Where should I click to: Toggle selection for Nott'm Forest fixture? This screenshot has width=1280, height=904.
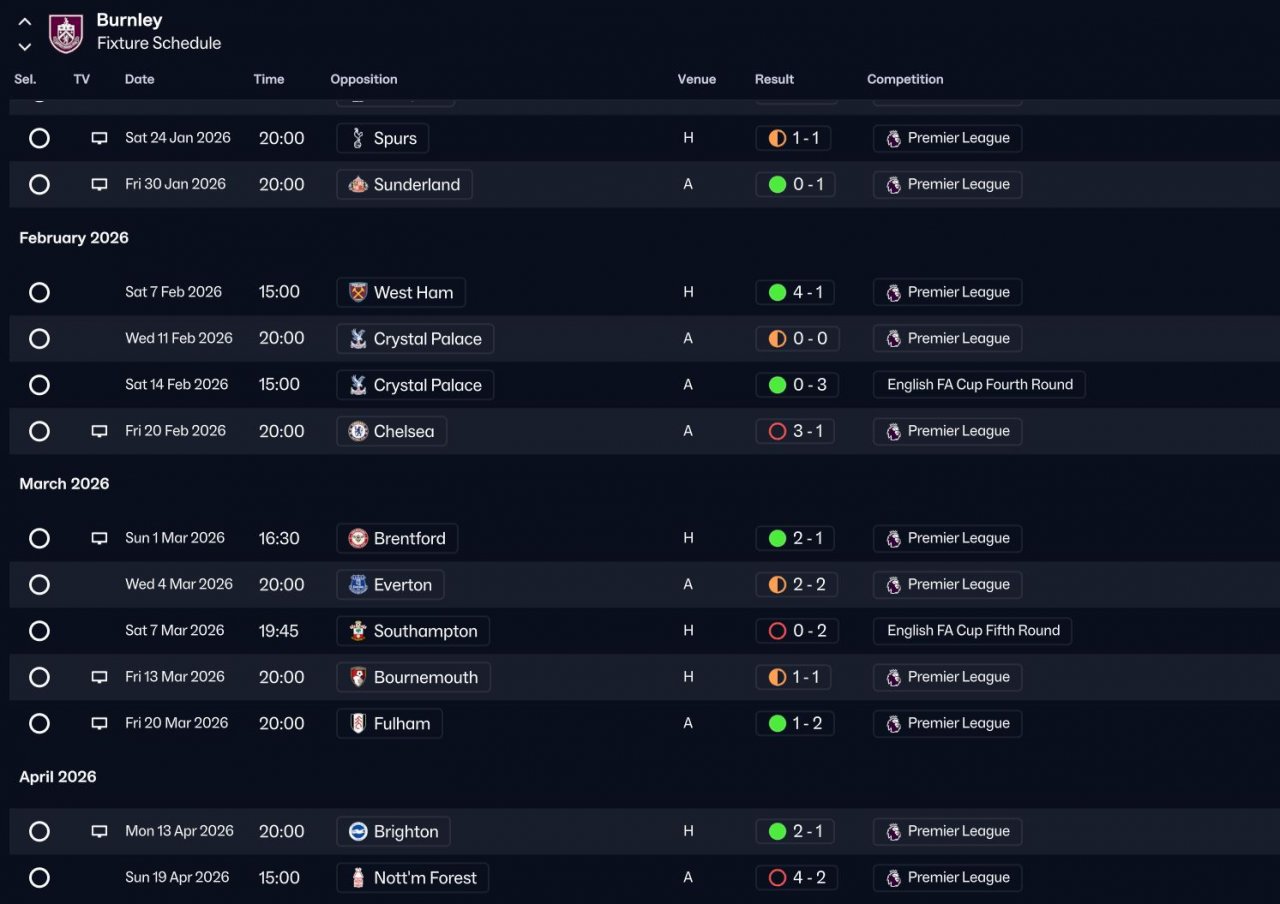pyautogui.click(x=39, y=878)
